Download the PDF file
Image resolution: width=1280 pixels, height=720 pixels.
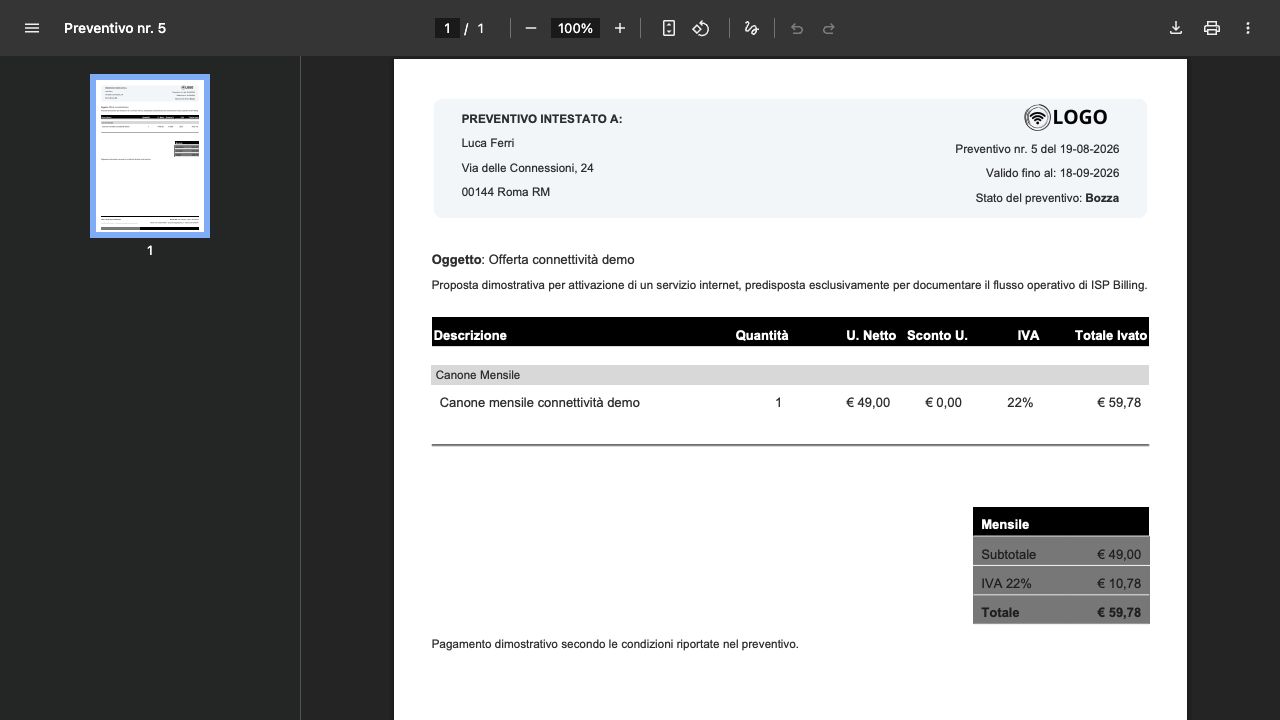(x=1176, y=28)
